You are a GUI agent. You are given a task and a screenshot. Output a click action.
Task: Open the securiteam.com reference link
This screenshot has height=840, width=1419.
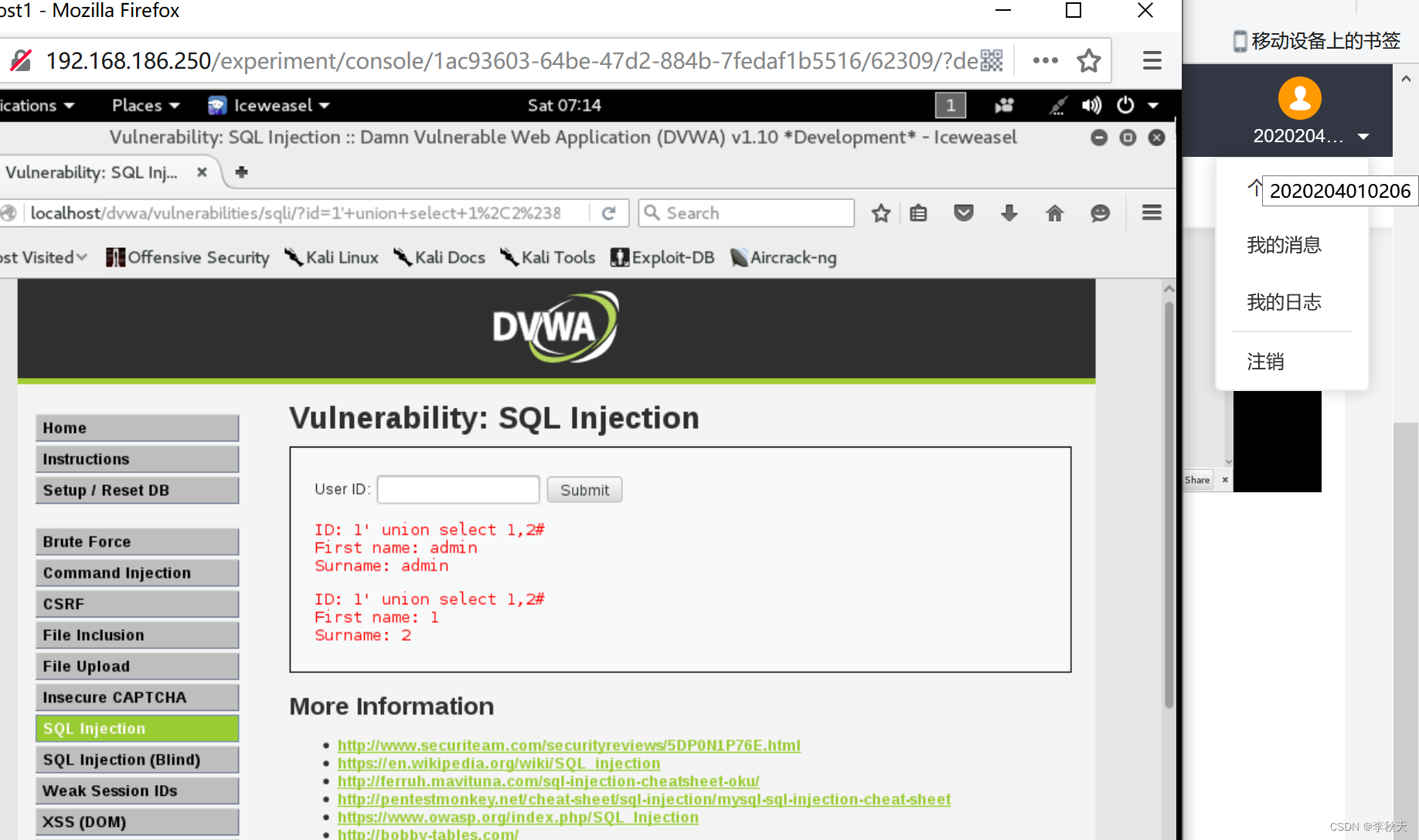569,745
